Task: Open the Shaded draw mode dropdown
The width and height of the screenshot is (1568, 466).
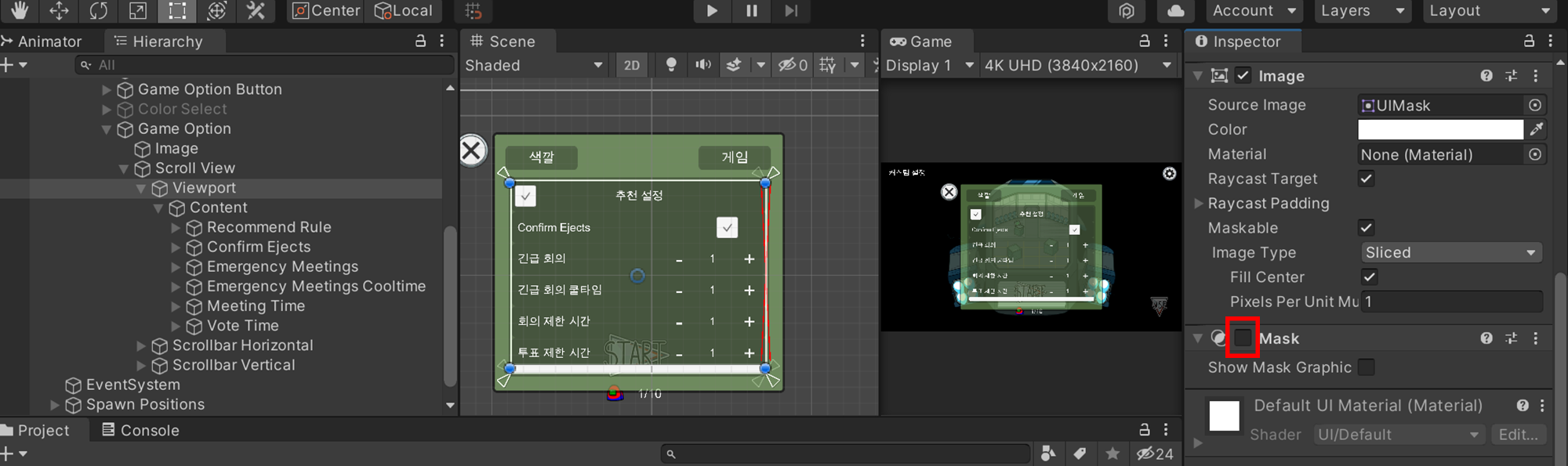Action: 534,65
